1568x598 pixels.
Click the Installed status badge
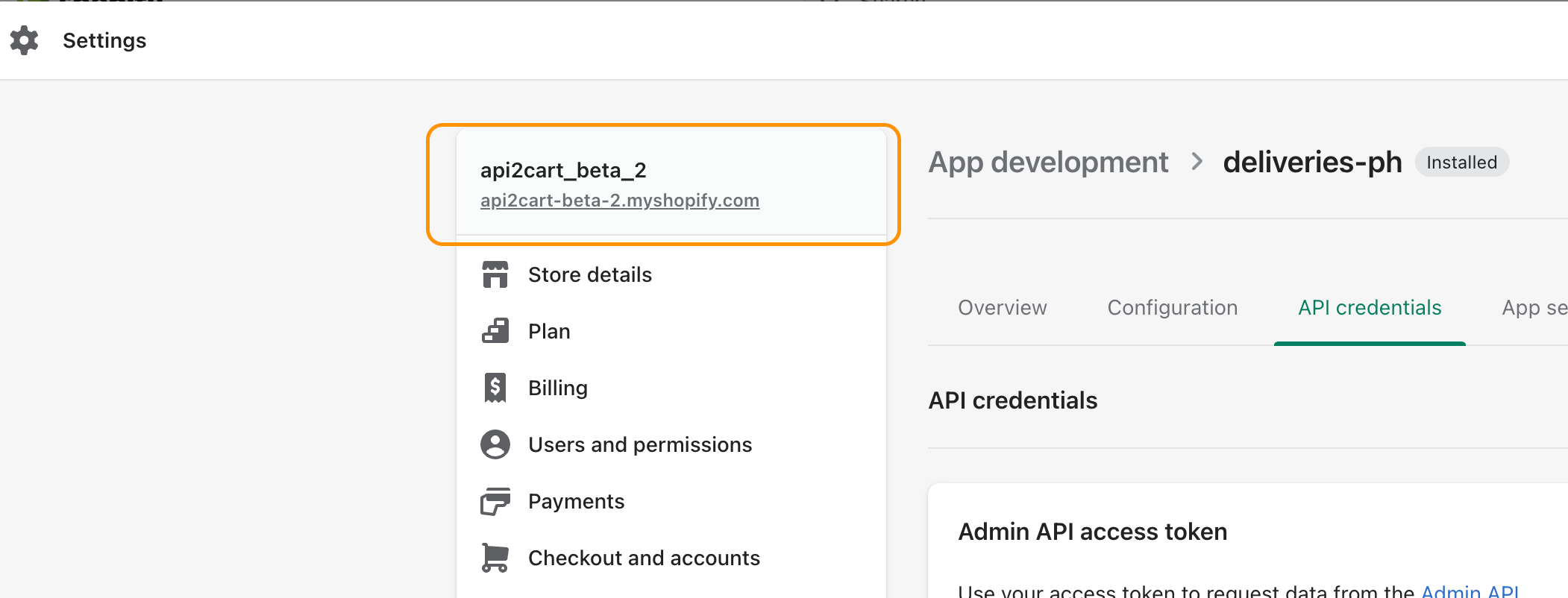[1462, 163]
